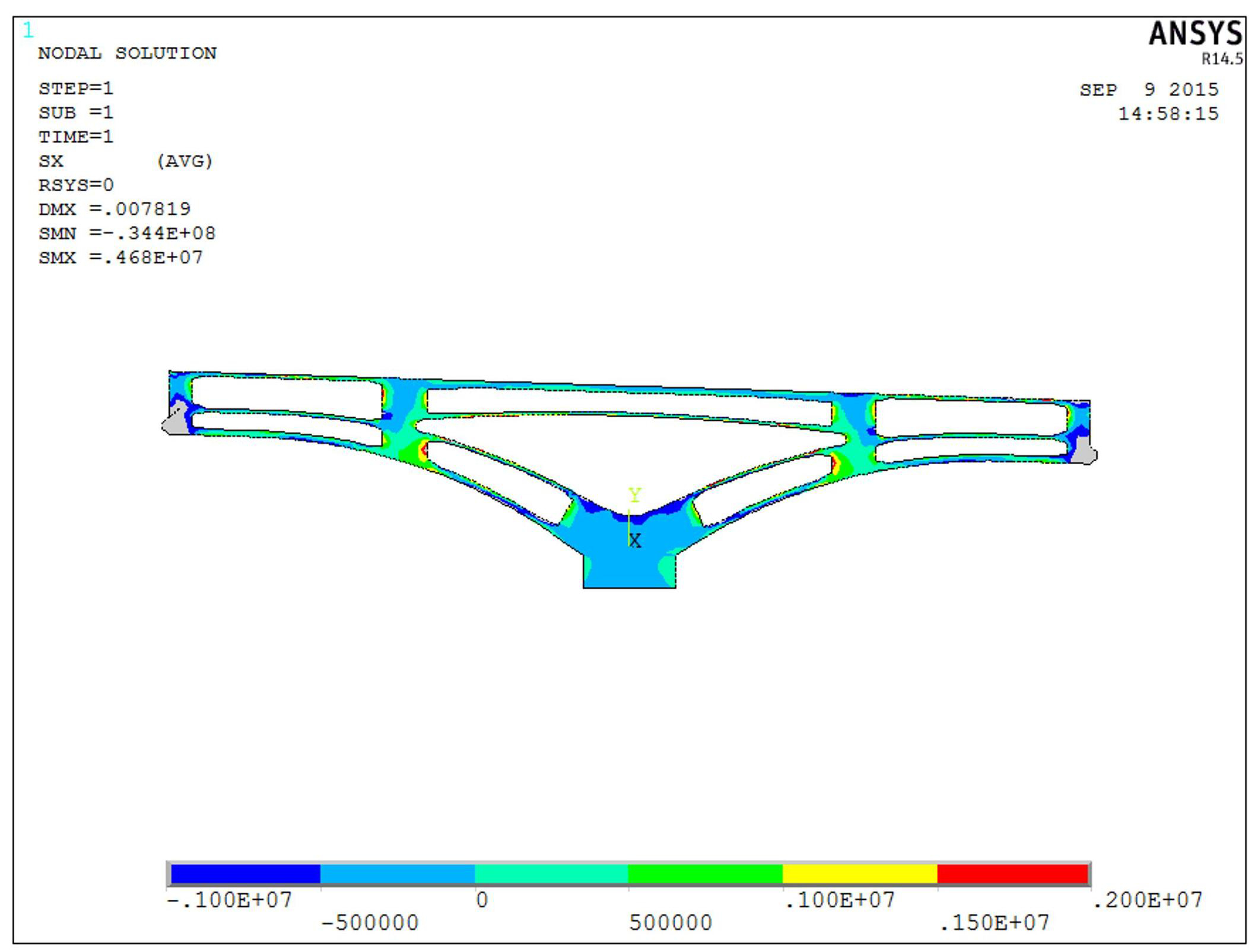1258x952 pixels.
Task: Select the yellow legend color band
Action: (x=859, y=874)
